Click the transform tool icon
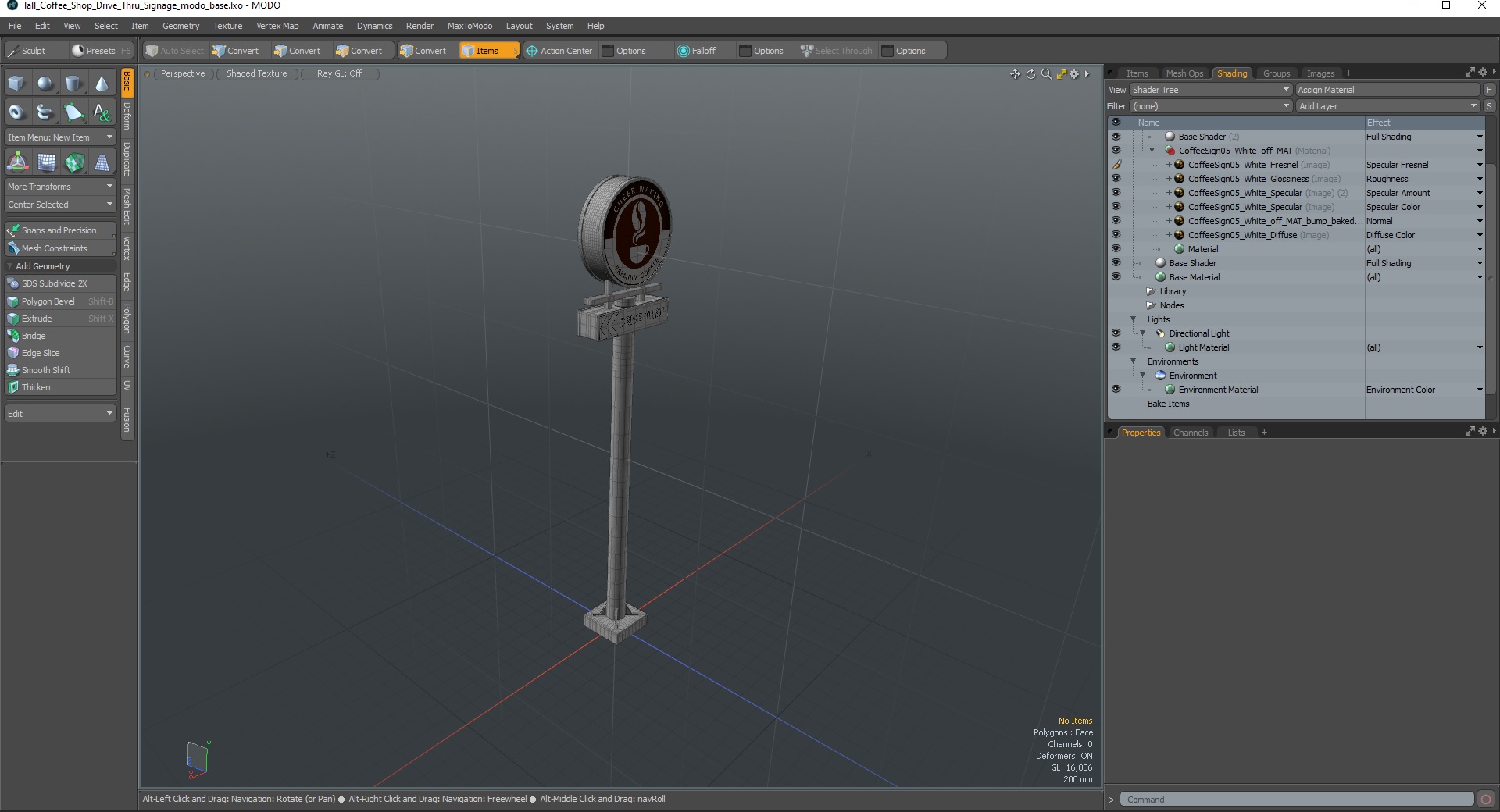The image size is (1500, 812). [x=17, y=162]
